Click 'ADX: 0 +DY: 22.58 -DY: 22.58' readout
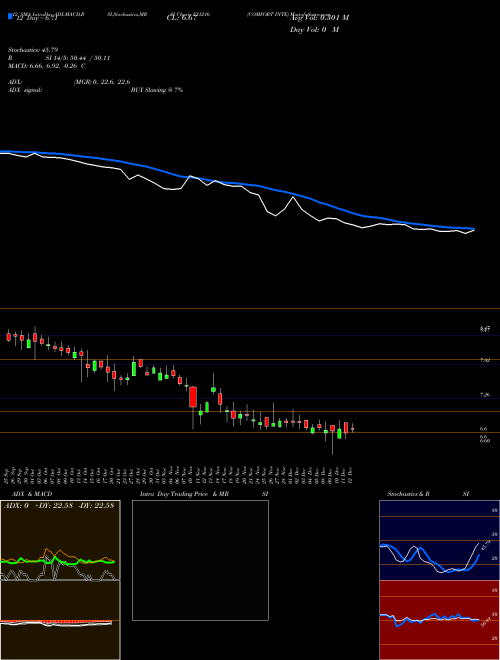 59,506
